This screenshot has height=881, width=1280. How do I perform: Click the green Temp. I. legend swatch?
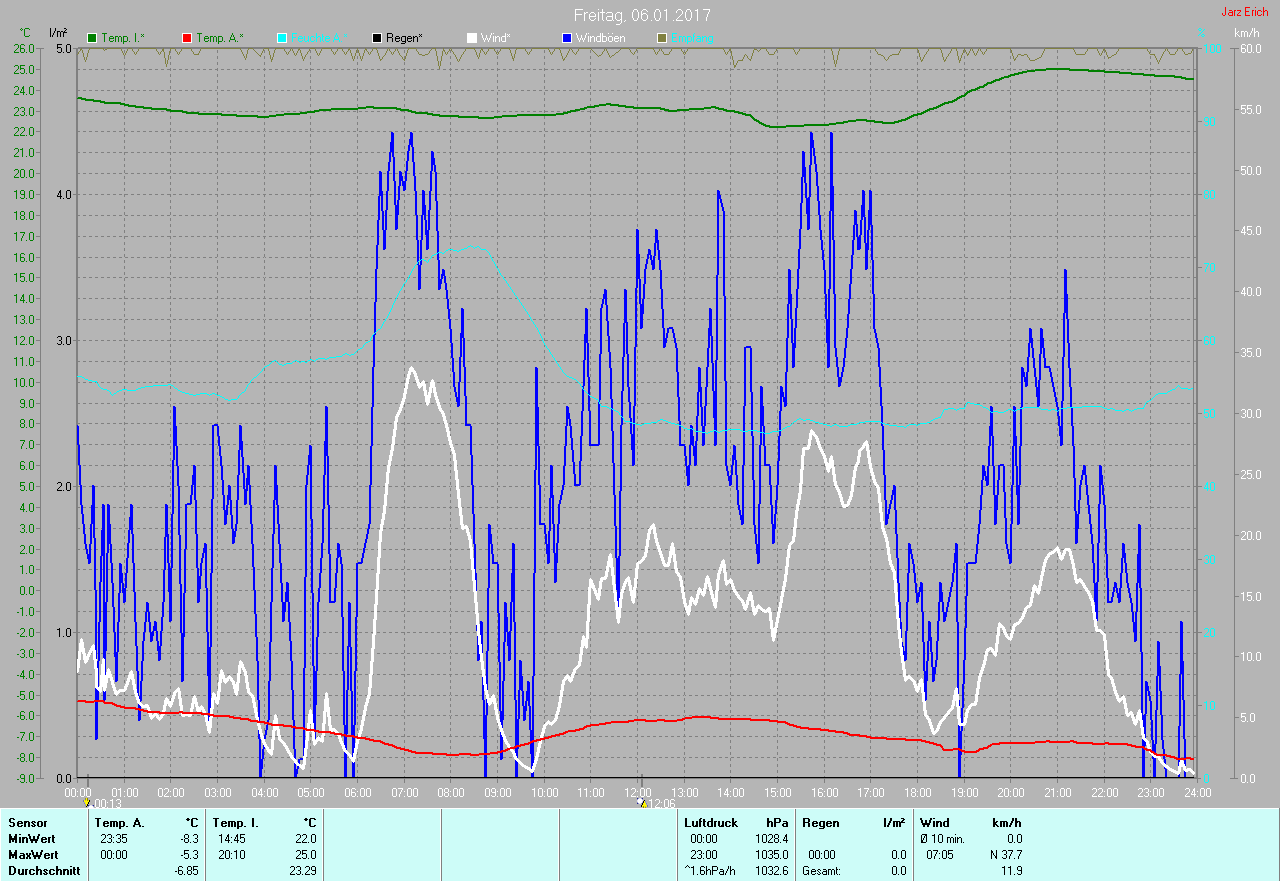(93, 38)
